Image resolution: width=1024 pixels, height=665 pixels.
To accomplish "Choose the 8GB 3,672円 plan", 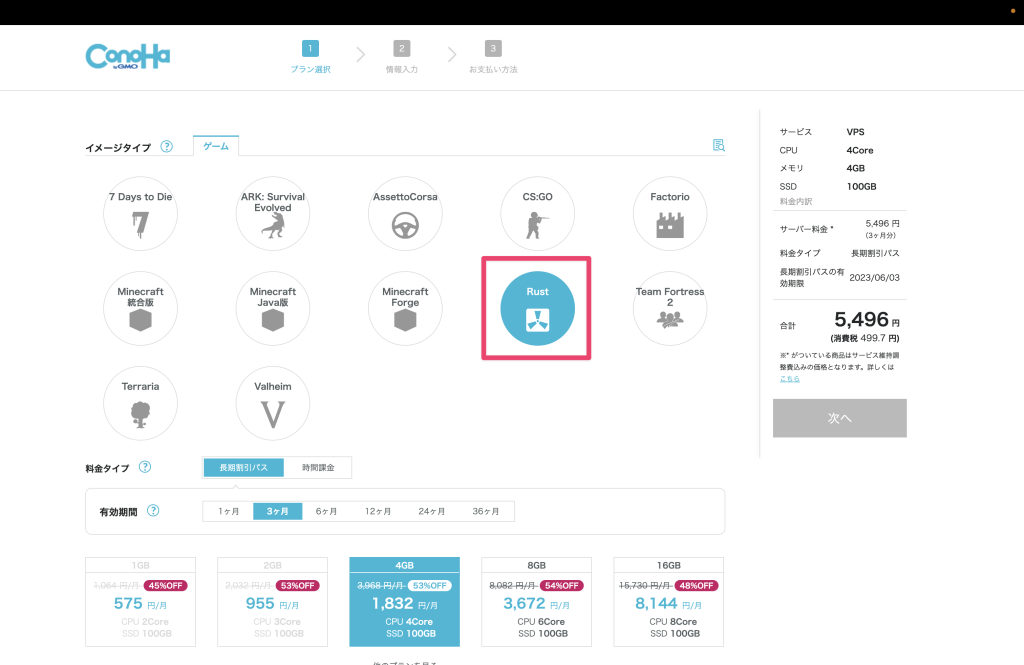I will pyautogui.click(x=537, y=602).
